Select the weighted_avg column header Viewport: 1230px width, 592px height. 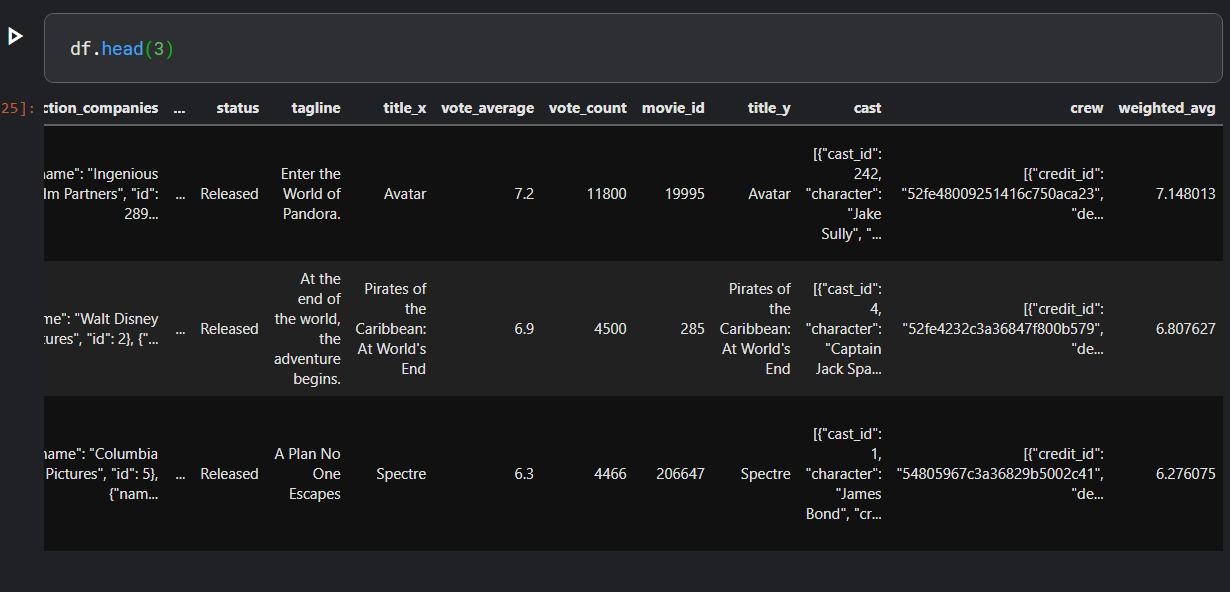(1167, 108)
